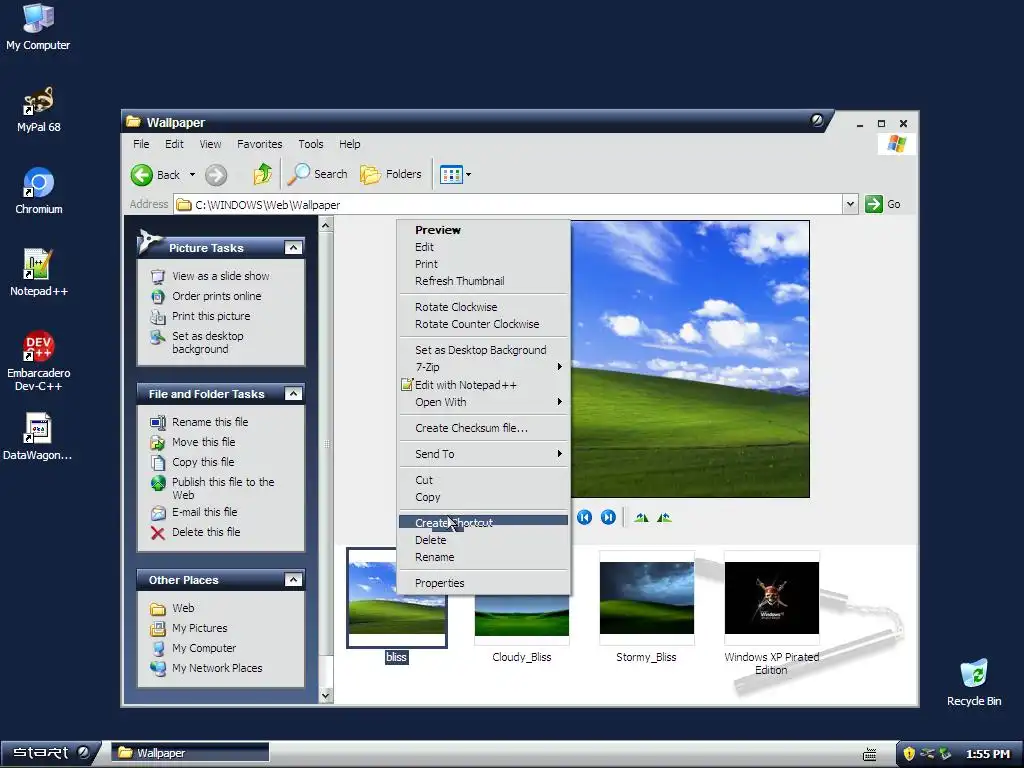Open My Computer in Other Places
This screenshot has height=768, width=1024.
(x=204, y=648)
